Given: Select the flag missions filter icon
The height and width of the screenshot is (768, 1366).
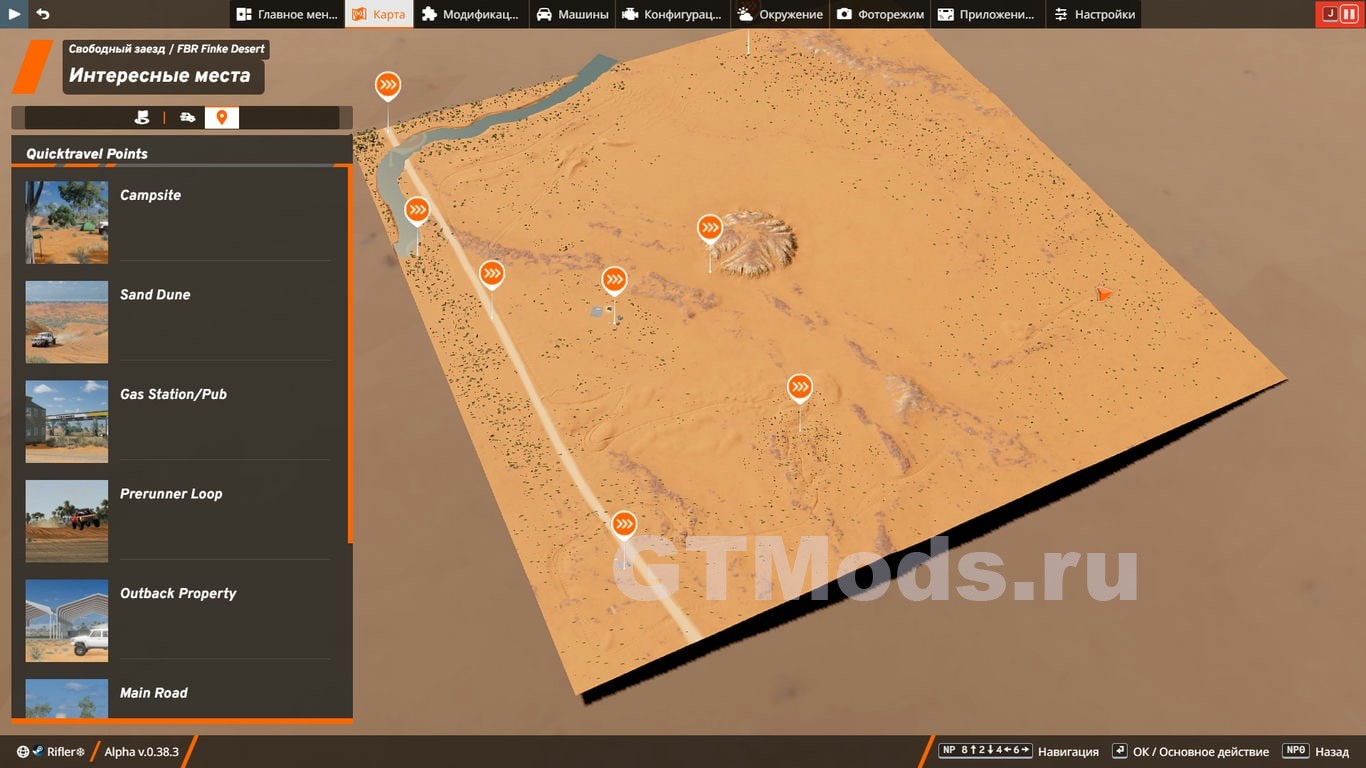Looking at the screenshot, I should [x=142, y=118].
